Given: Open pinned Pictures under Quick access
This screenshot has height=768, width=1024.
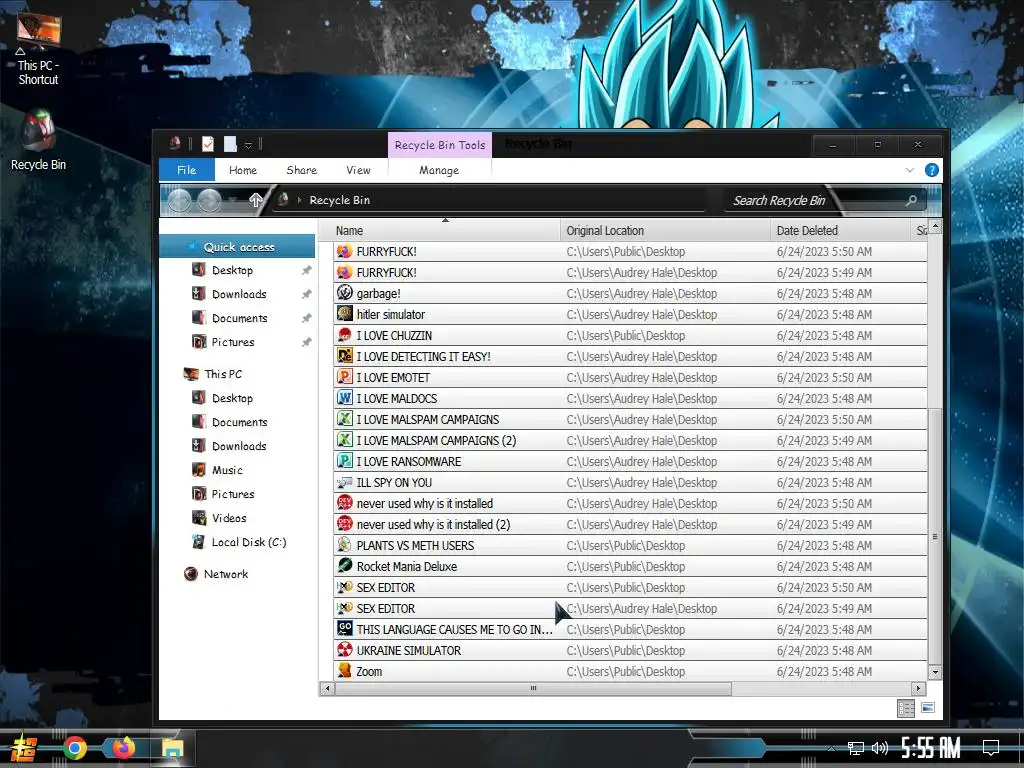Looking at the screenshot, I should point(232,342).
